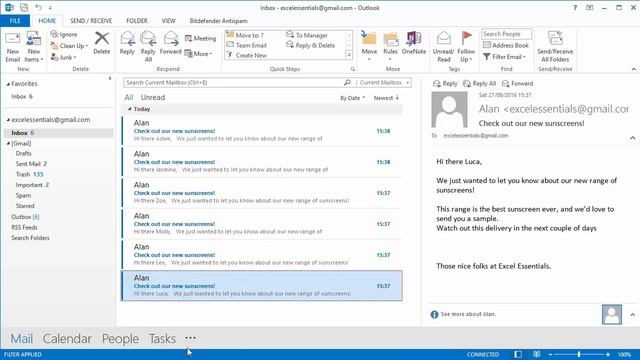Open the By Date sort dropdown
This screenshot has width=640, height=360.
pos(353,98)
